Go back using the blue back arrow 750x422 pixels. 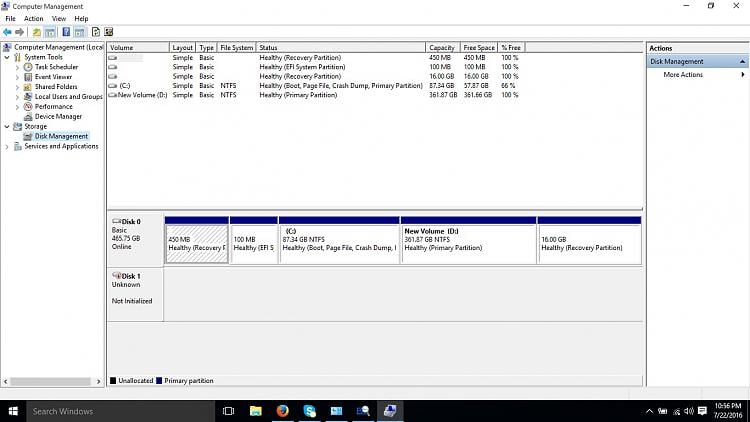pyautogui.click(x=7, y=32)
